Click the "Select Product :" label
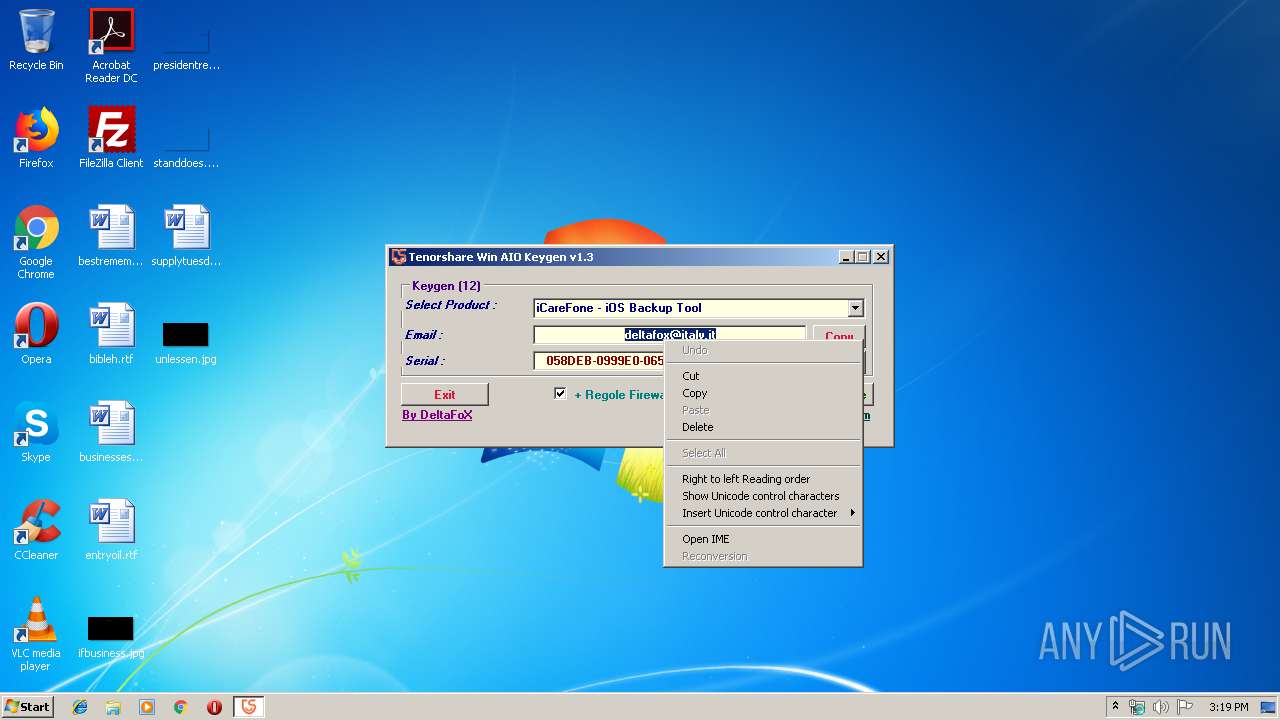This screenshot has width=1280, height=720. (x=451, y=305)
